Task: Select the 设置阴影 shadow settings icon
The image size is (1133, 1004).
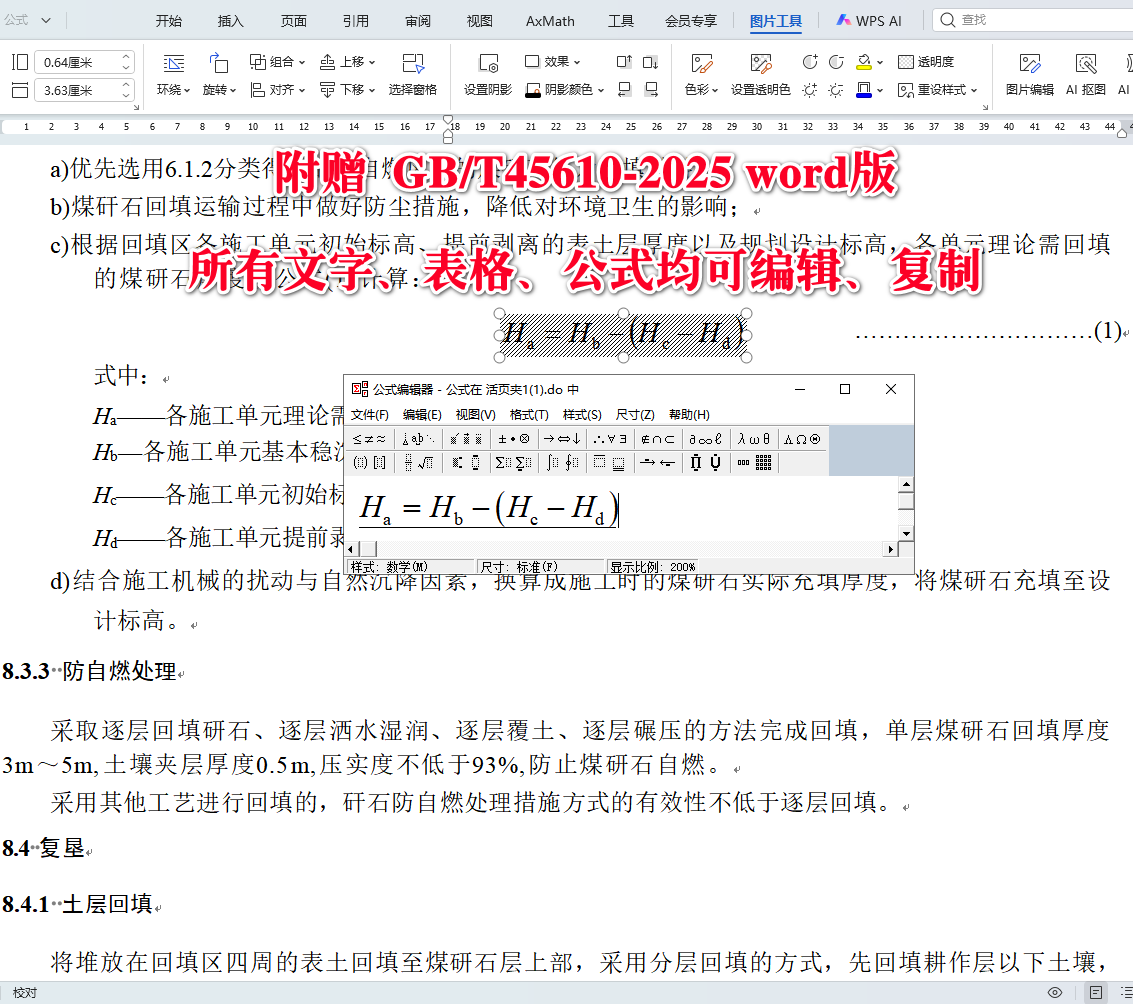Action: [489, 74]
